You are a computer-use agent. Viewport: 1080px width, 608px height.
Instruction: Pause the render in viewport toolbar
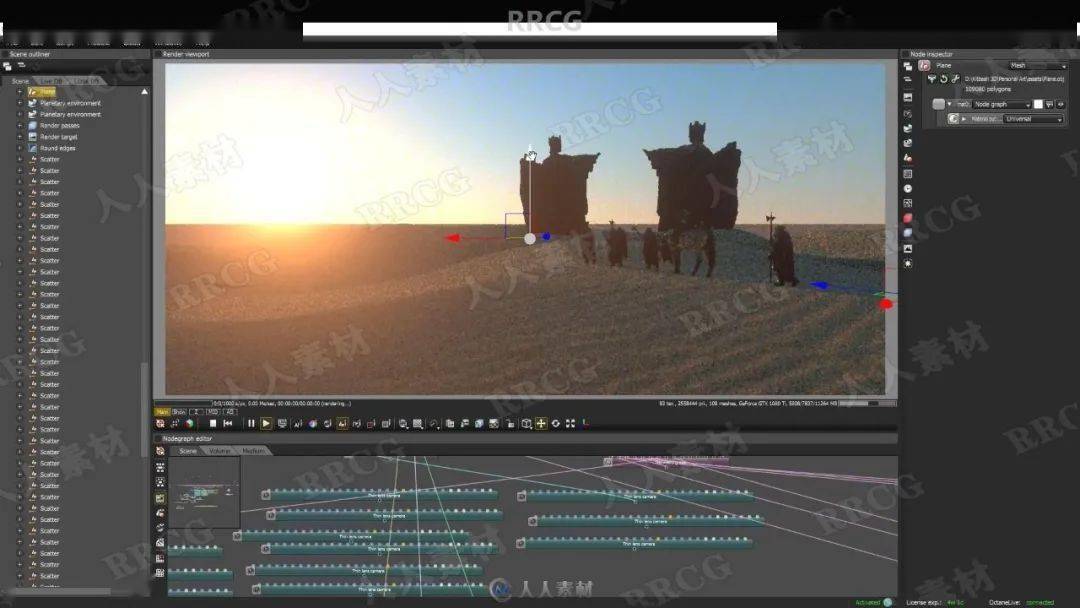(x=251, y=423)
